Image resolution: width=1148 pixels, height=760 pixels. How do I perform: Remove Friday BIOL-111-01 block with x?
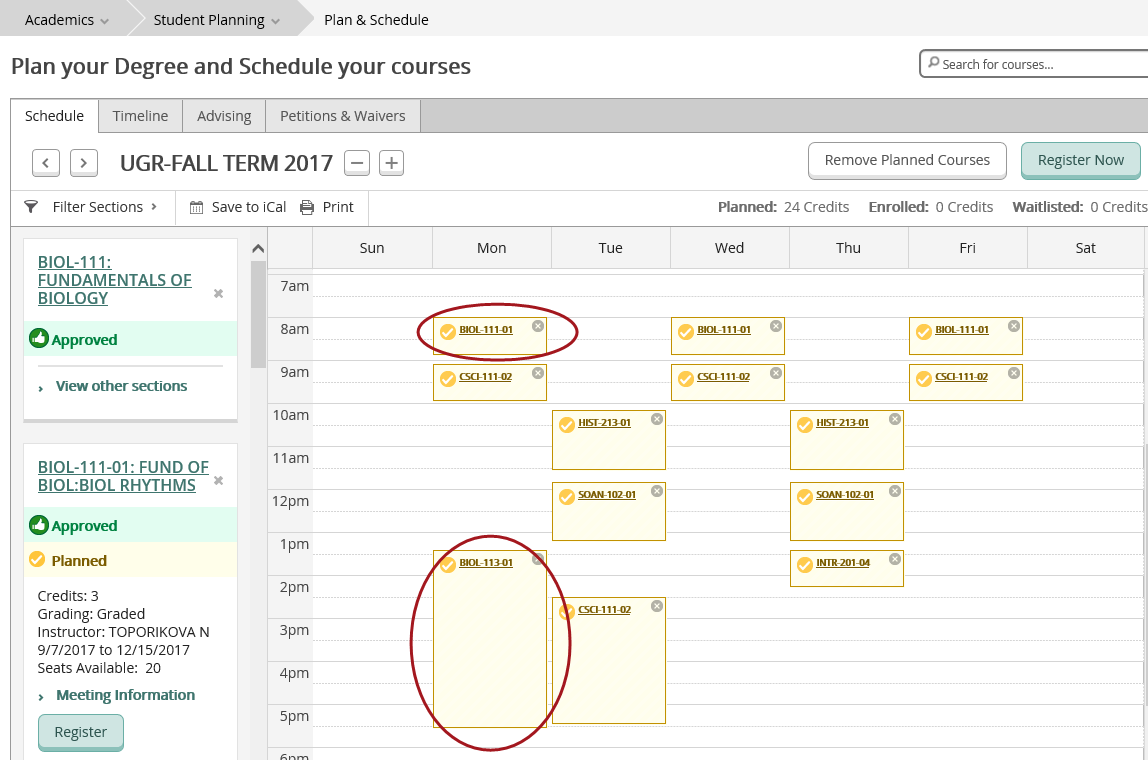point(1013,326)
